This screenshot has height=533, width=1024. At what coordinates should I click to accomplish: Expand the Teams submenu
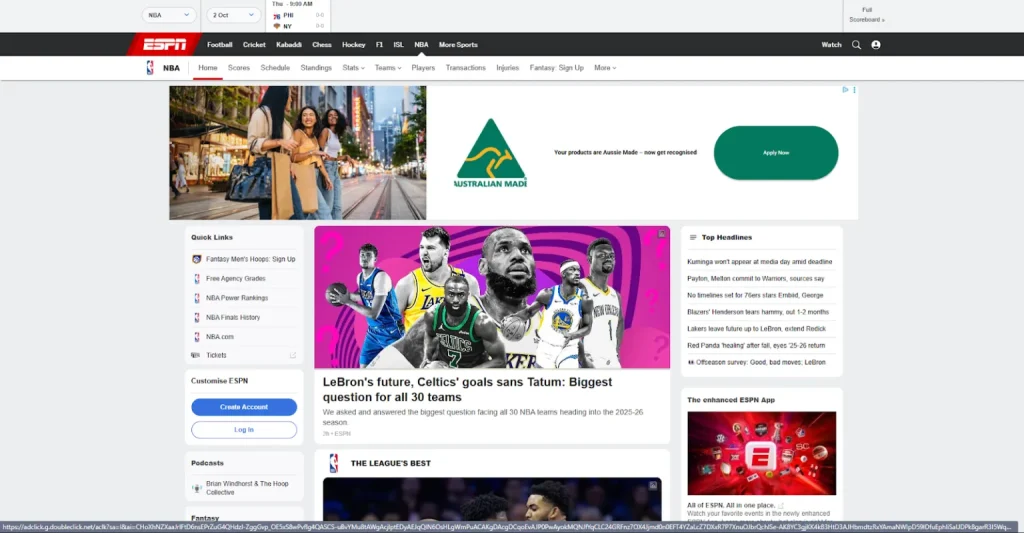point(388,68)
